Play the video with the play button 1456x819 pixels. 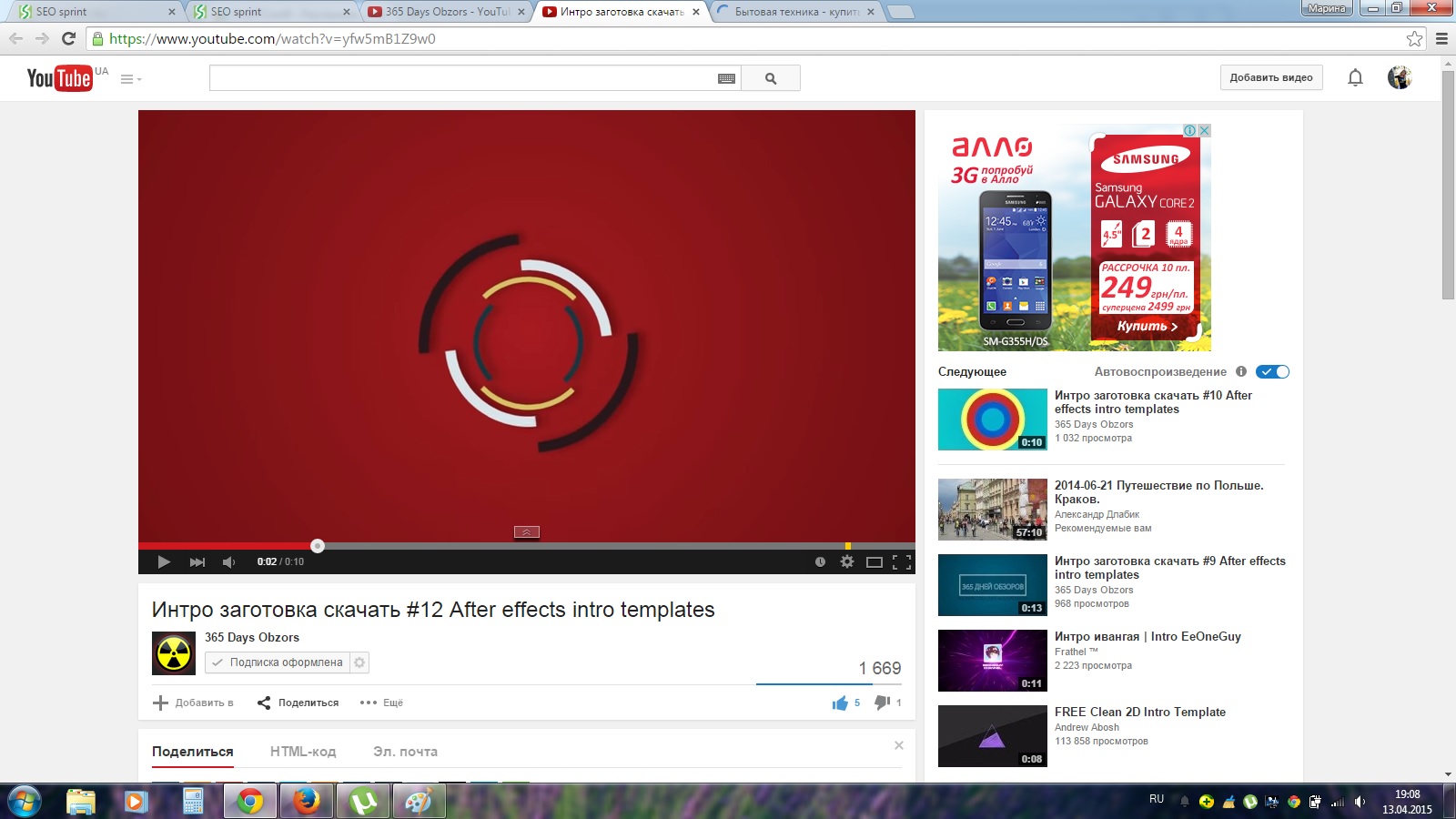point(164,561)
